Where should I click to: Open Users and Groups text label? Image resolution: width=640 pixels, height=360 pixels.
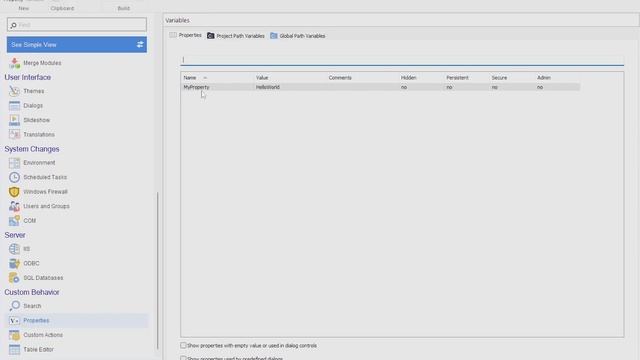[x=46, y=206]
